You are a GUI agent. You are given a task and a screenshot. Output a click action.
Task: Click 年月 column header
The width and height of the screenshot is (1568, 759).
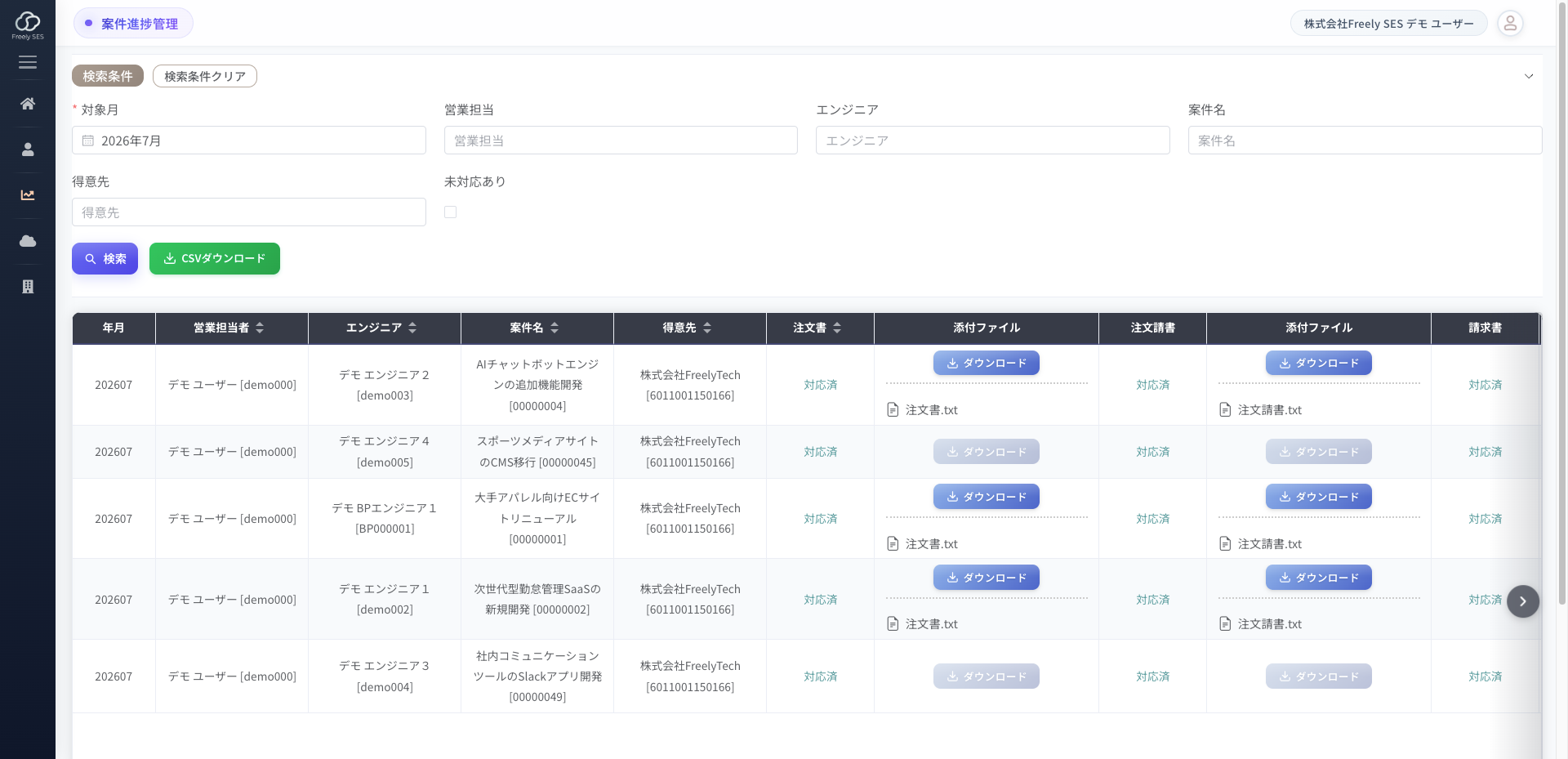(x=114, y=328)
